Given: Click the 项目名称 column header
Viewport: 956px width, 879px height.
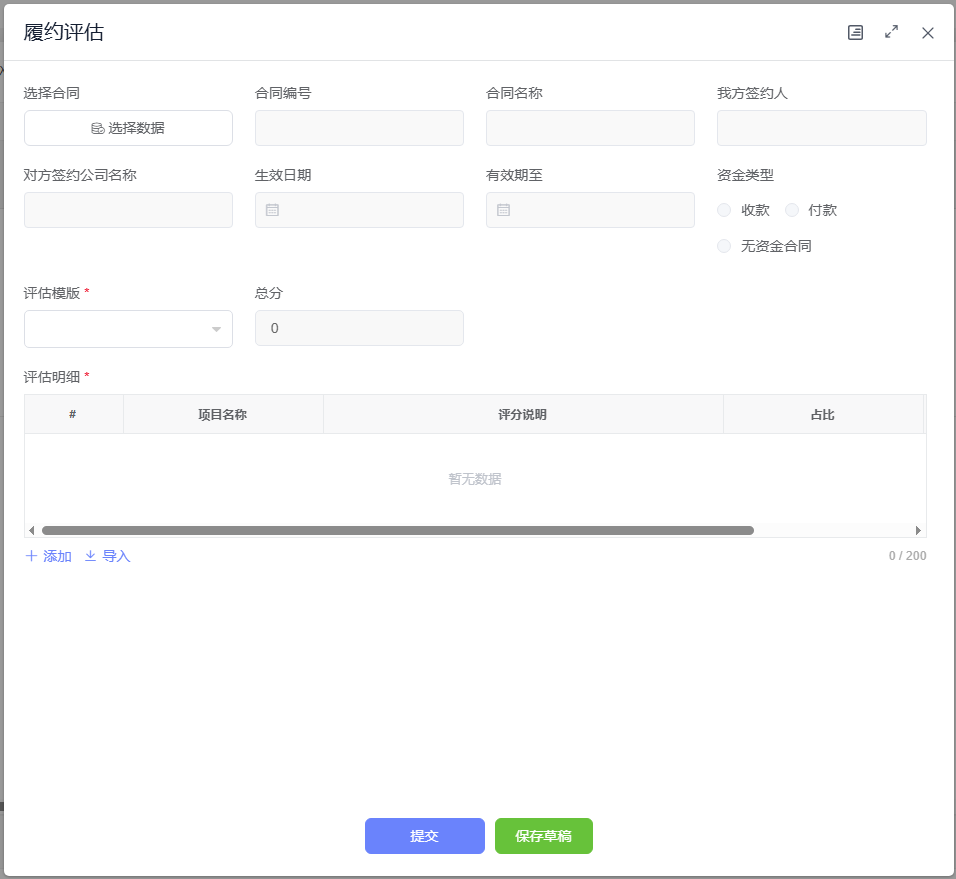Looking at the screenshot, I should [222, 414].
